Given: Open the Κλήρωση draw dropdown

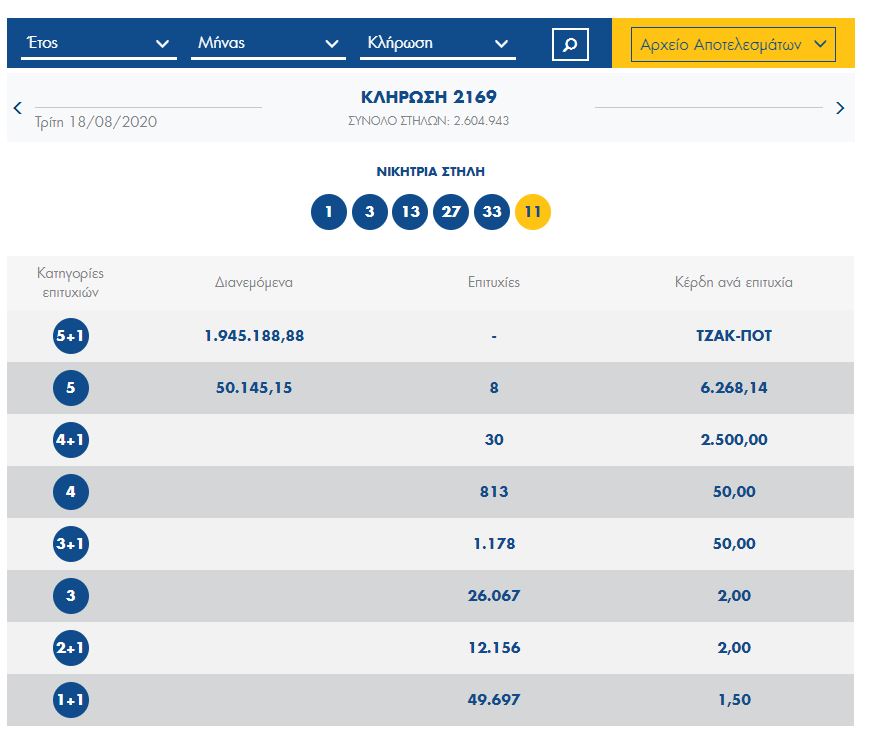Looking at the screenshot, I should click(x=437, y=44).
